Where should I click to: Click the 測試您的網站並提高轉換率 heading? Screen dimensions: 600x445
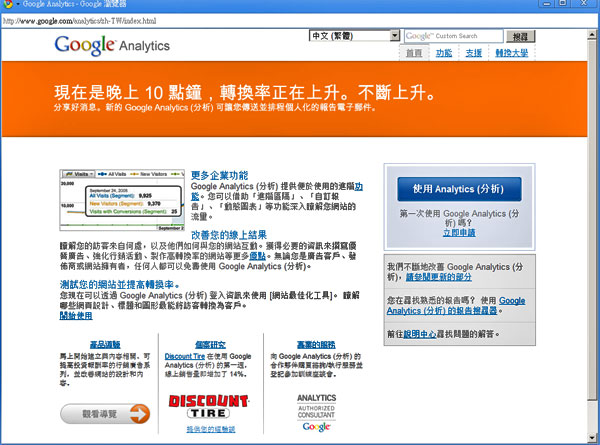(120, 285)
